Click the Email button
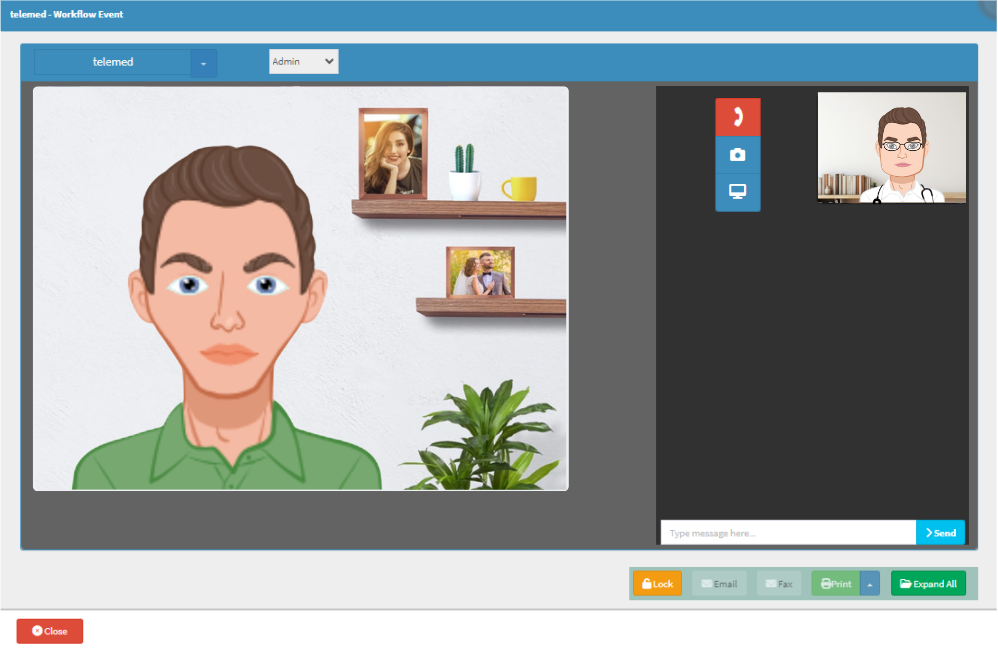Viewport: 998px width, 648px height. pyautogui.click(x=719, y=584)
